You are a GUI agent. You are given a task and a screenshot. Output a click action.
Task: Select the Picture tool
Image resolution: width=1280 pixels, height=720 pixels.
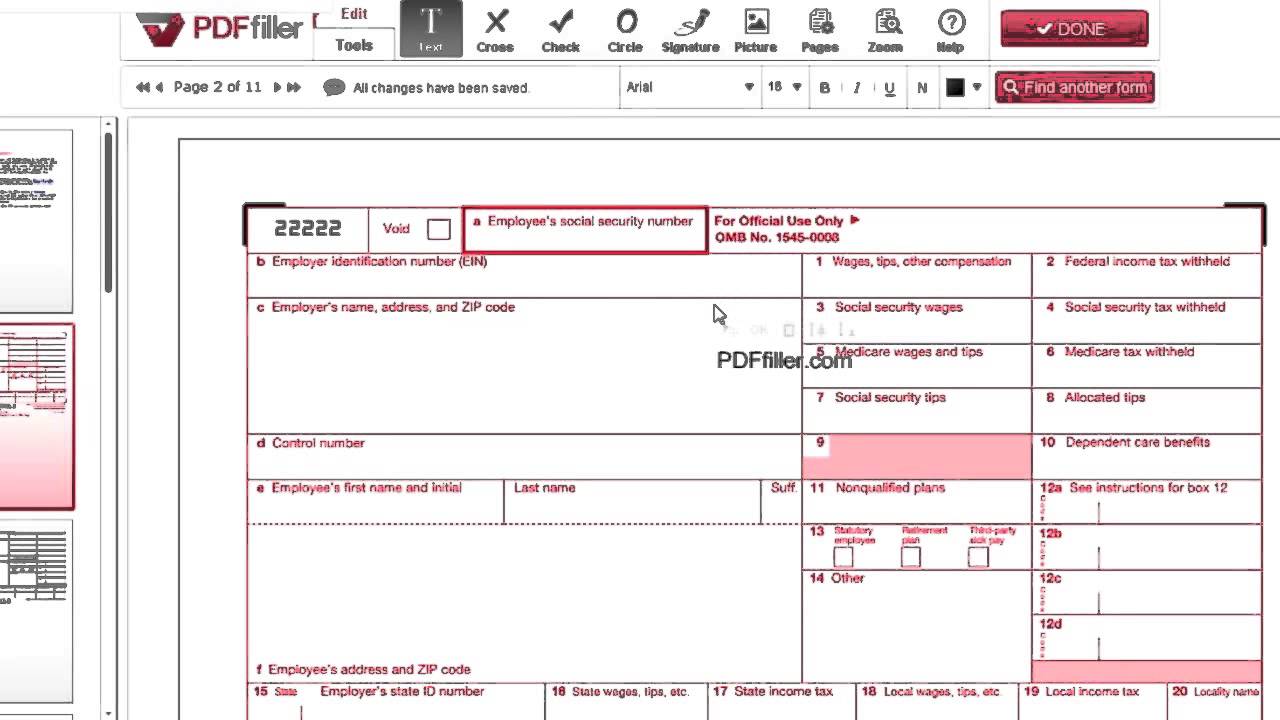756,29
